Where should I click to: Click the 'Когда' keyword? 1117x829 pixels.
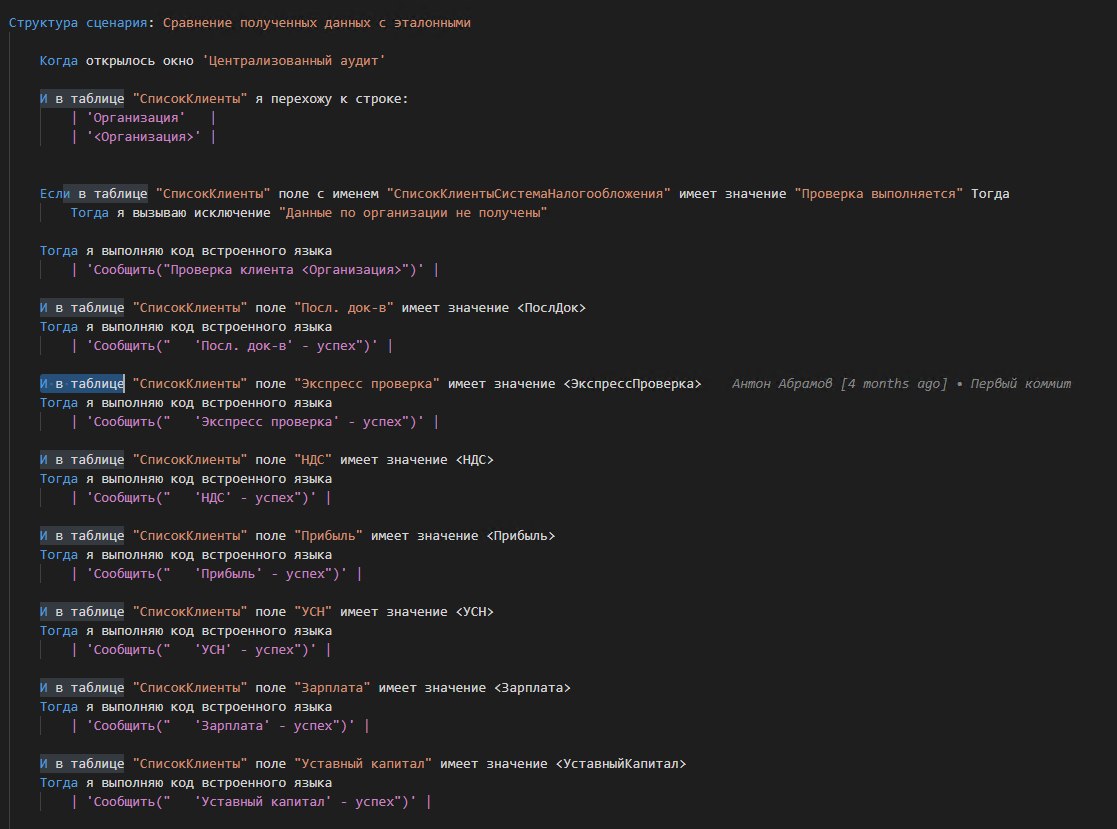click(58, 61)
